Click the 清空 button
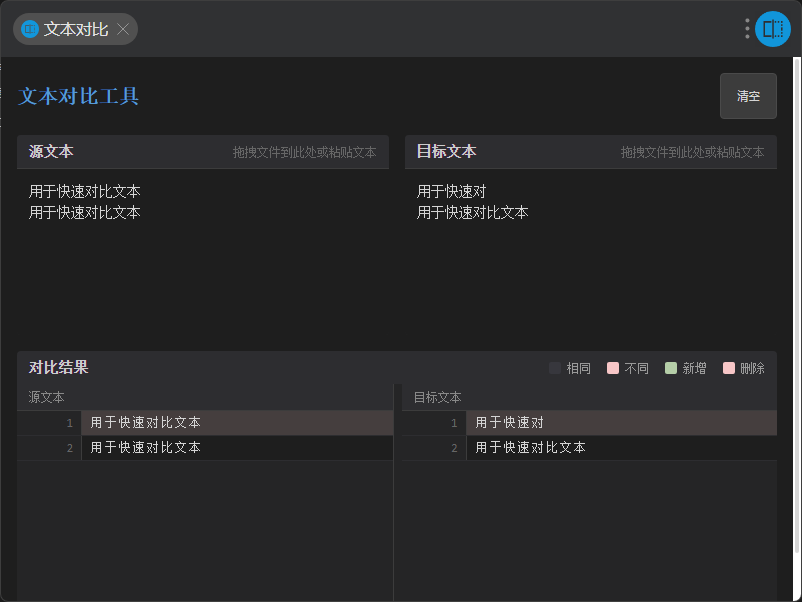This screenshot has width=802, height=602. (748, 96)
